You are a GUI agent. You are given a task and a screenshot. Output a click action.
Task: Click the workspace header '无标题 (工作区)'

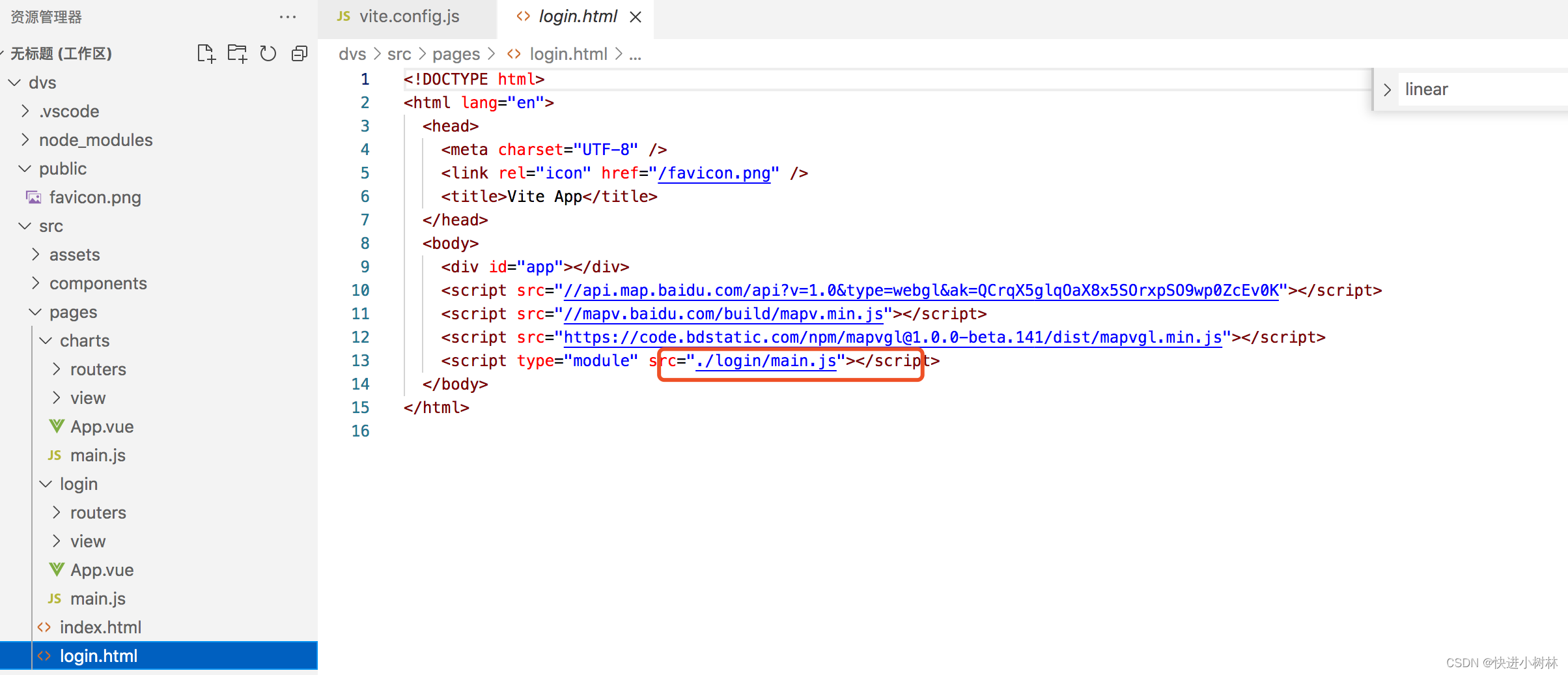pyautogui.click(x=61, y=53)
